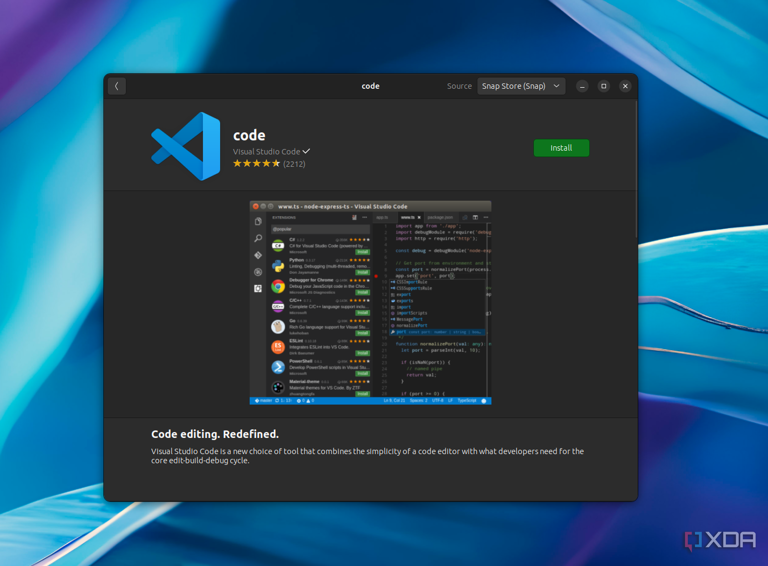Click the Debugger for Chrome extension icon
The width and height of the screenshot is (768, 566).
278,286
